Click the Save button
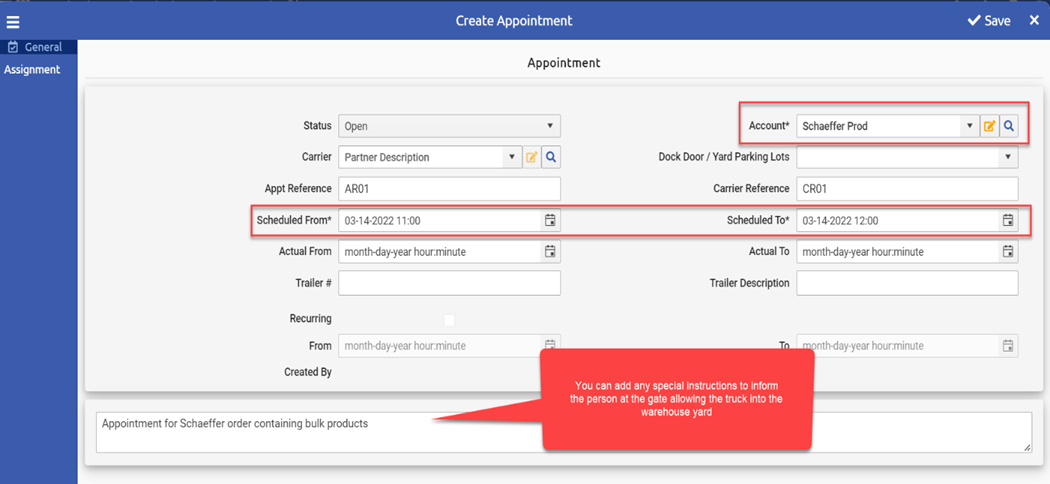1050x484 pixels. pyautogui.click(x=989, y=21)
